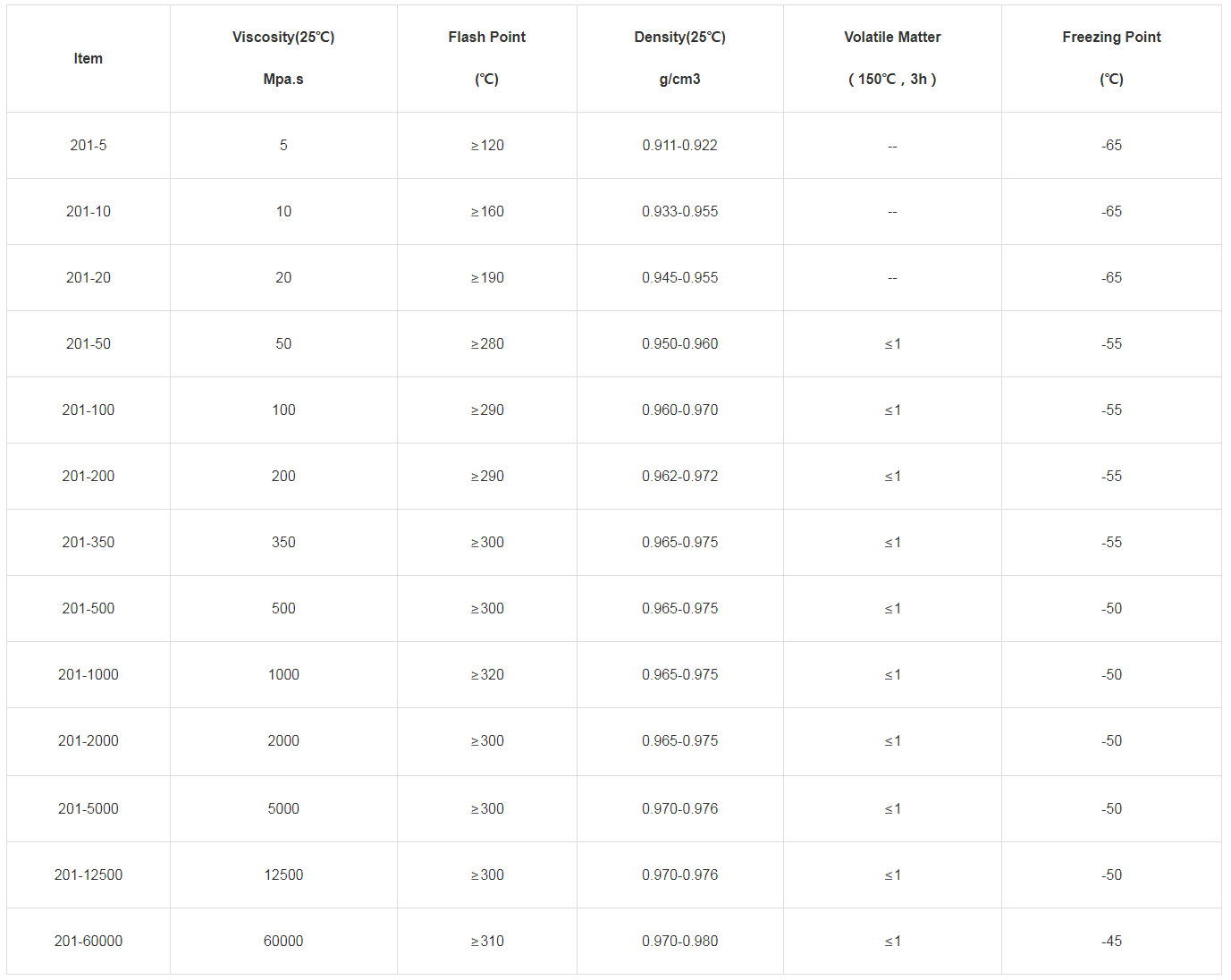
Task: Select the Freezing Point column header
Action: tap(1111, 58)
